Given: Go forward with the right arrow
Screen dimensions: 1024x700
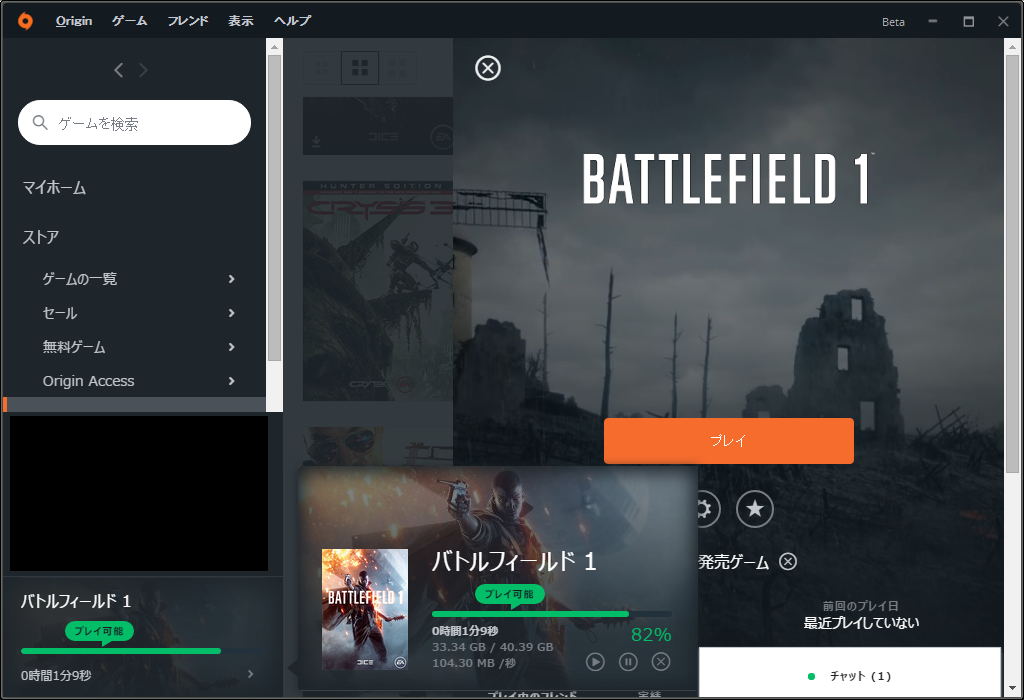Looking at the screenshot, I should click(x=143, y=70).
